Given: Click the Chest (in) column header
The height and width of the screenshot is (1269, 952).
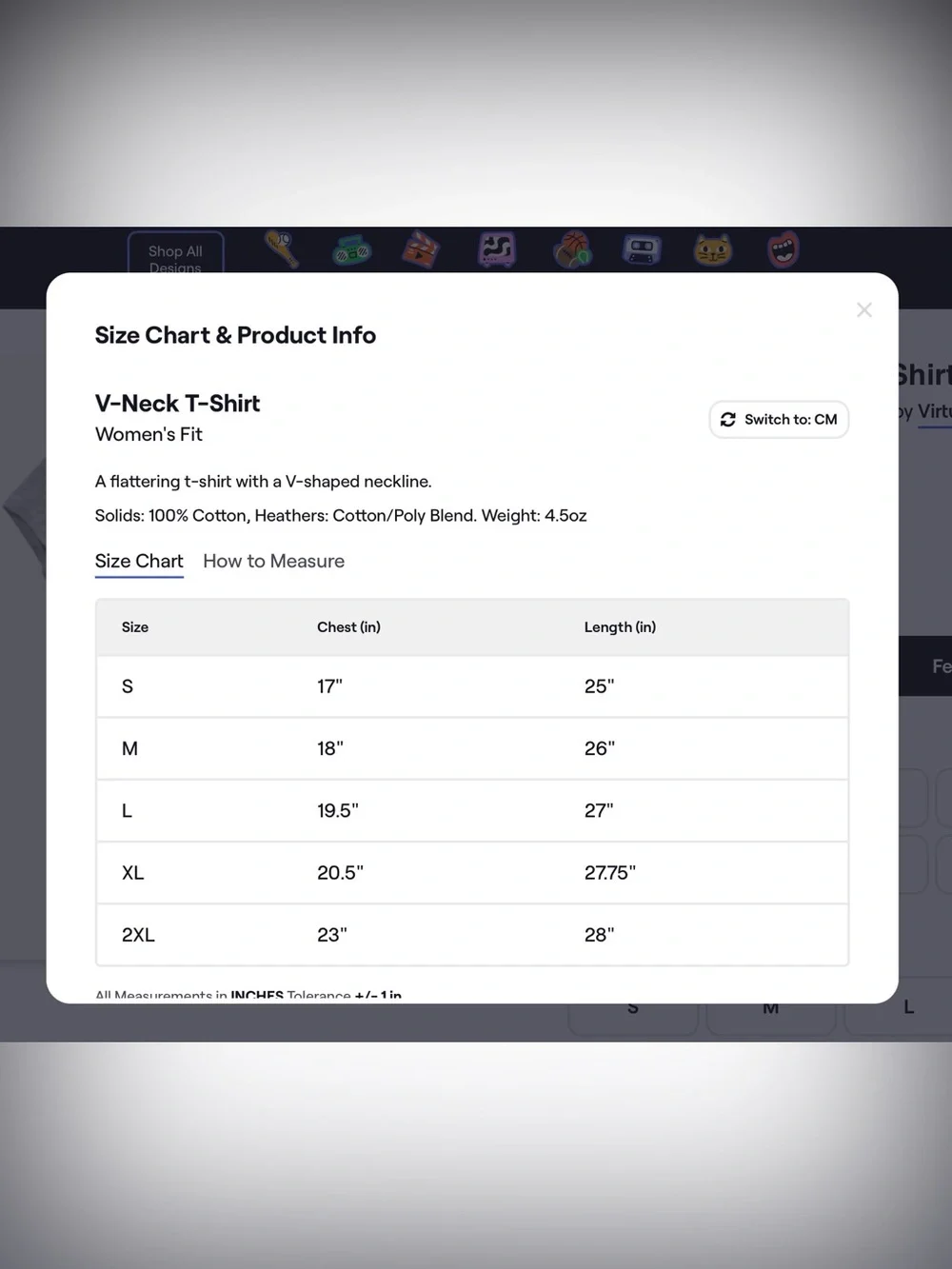Looking at the screenshot, I should click(348, 627).
